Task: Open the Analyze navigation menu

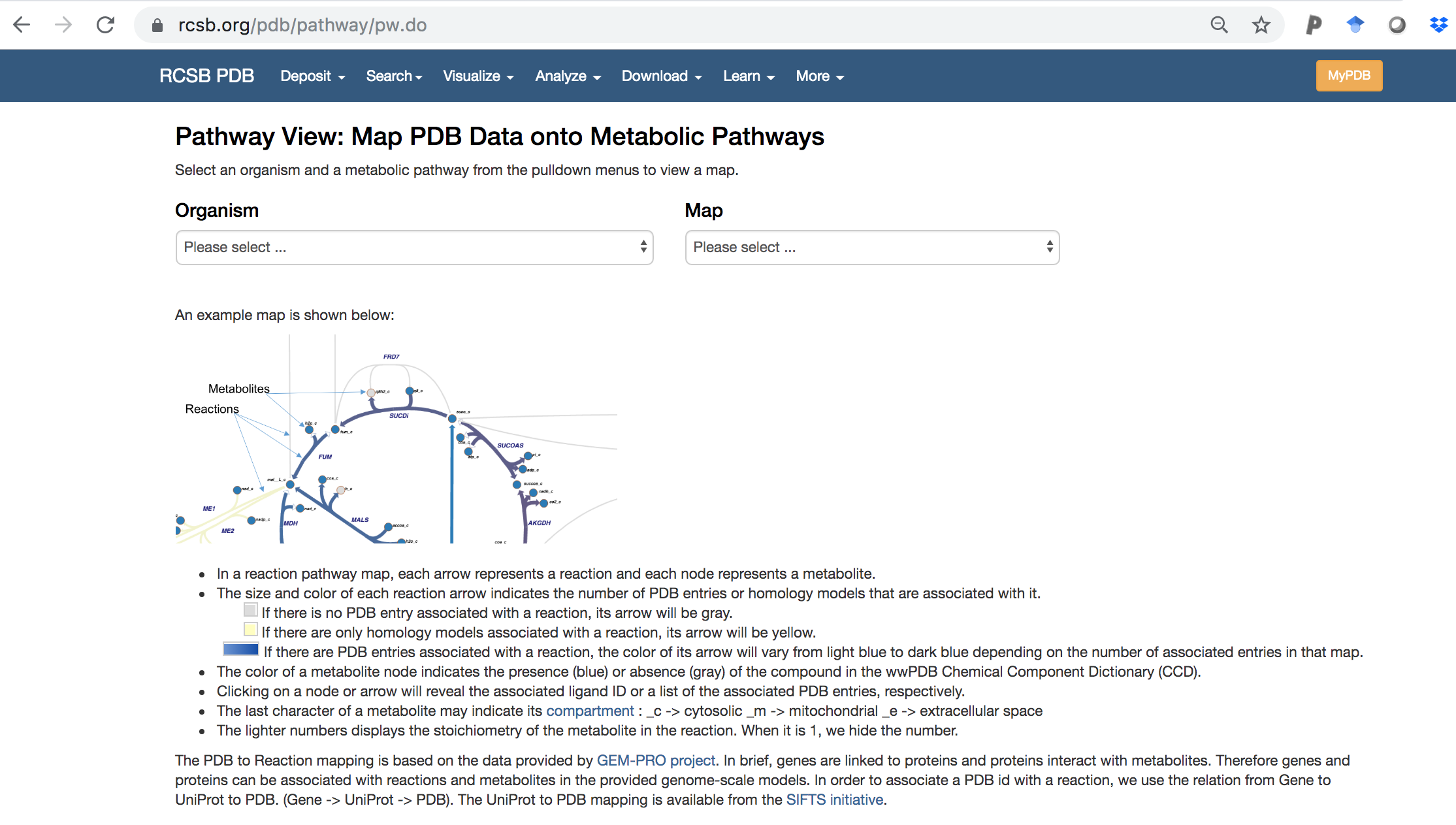Action: (x=568, y=76)
